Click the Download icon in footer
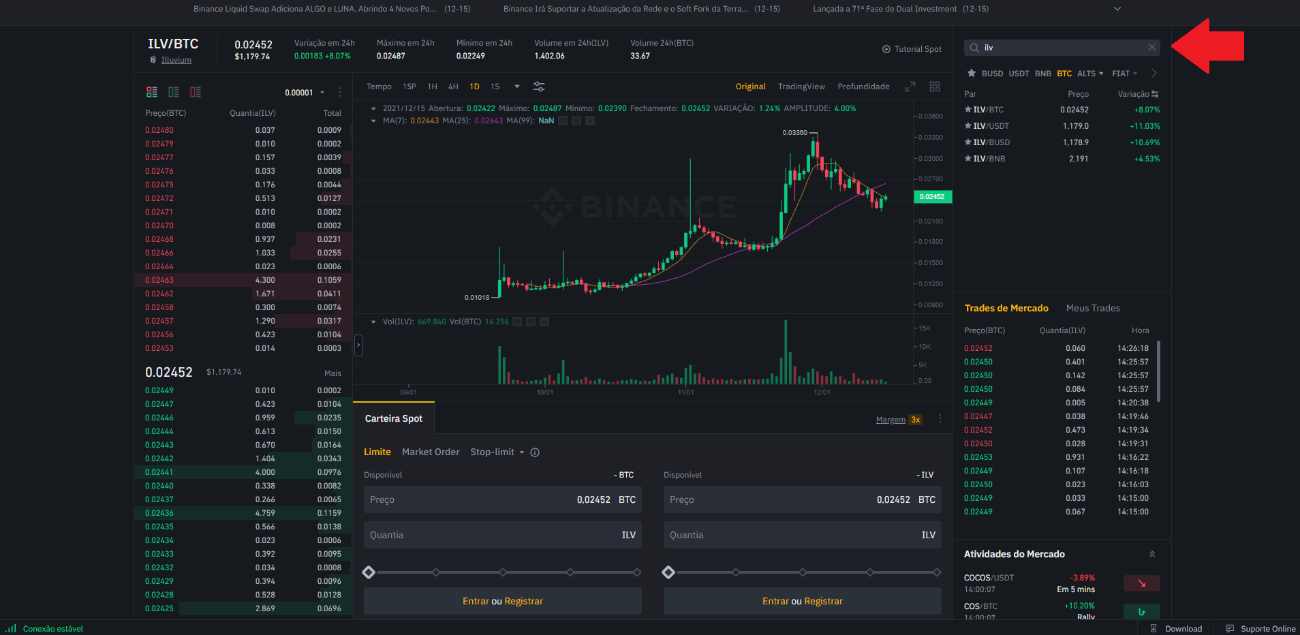This screenshot has width=1300, height=635. (1155, 629)
